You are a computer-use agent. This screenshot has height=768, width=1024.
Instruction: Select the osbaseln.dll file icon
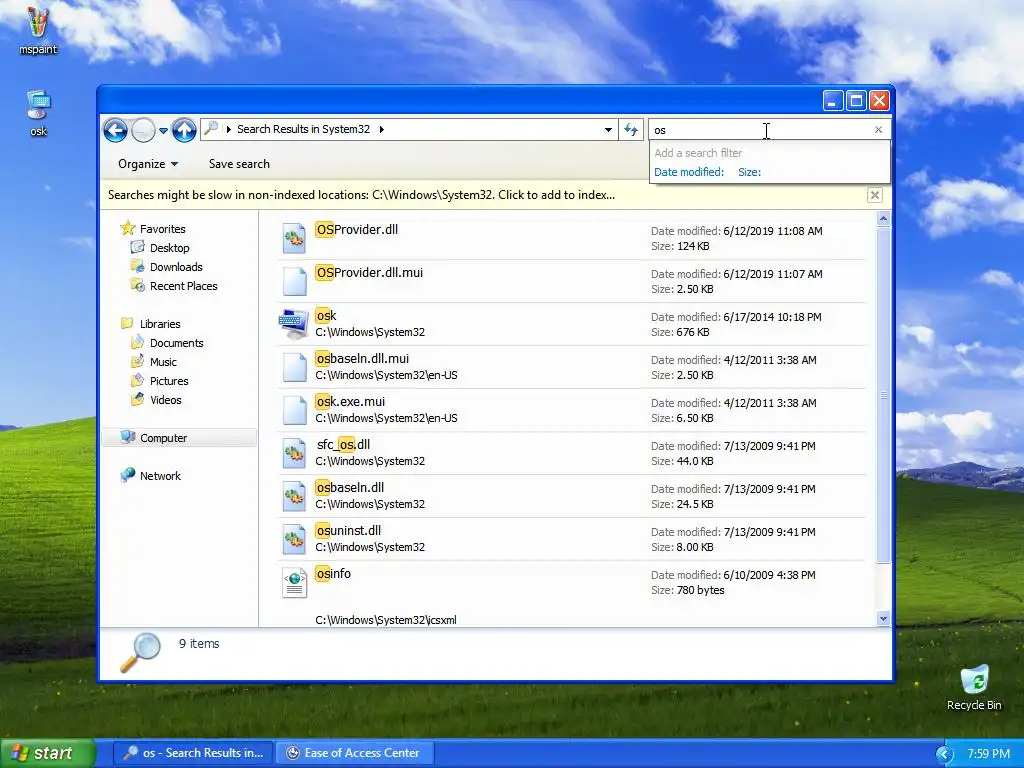tap(294, 496)
